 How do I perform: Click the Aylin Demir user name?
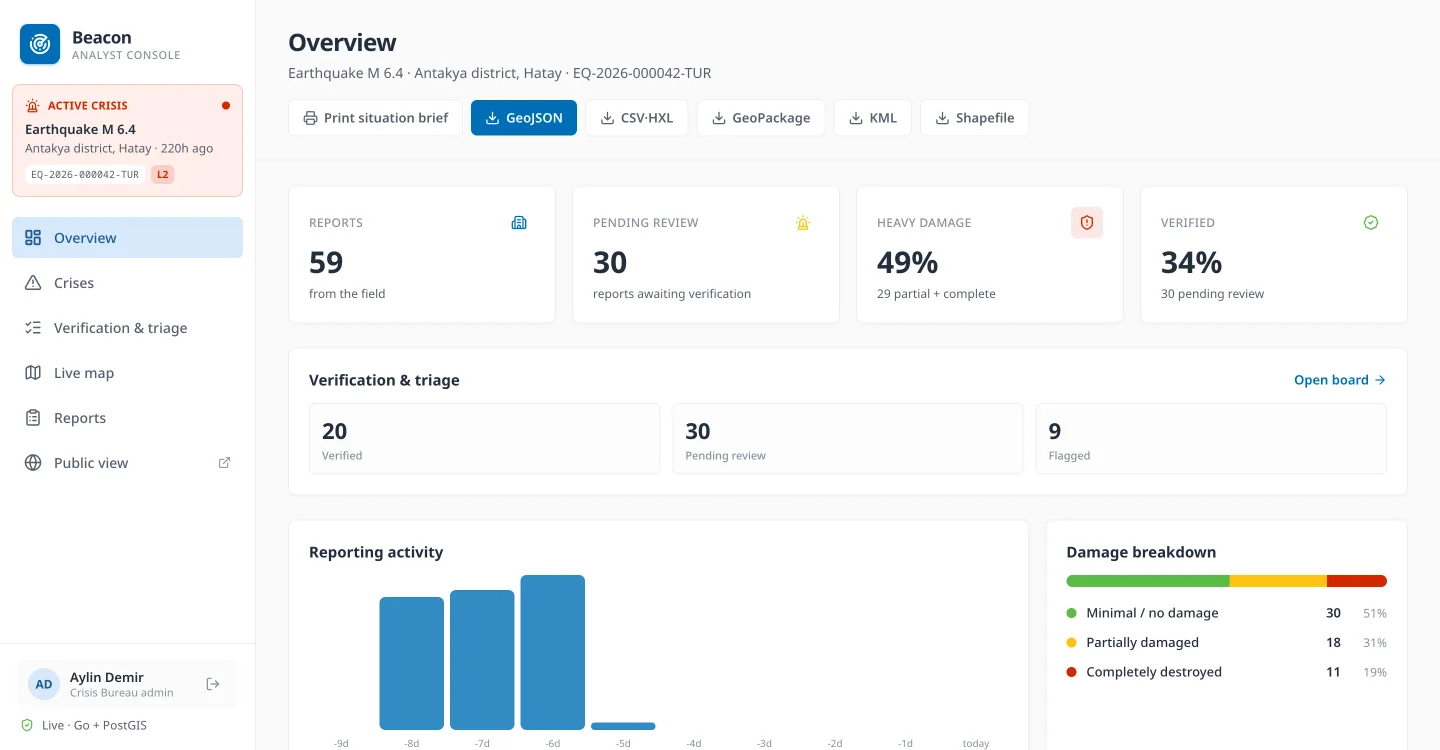(107, 677)
